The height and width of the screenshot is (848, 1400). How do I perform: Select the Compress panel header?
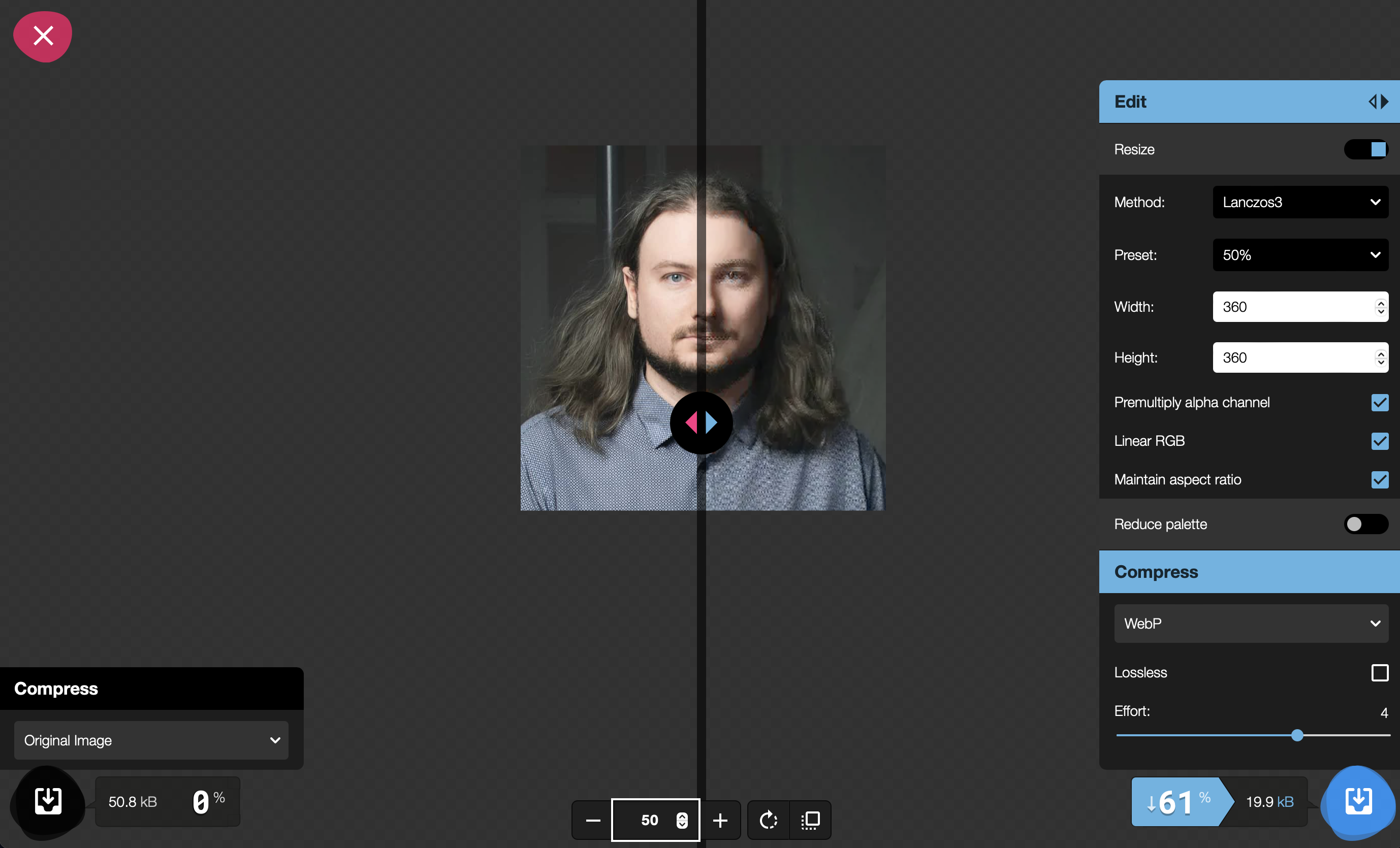[x=1156, y=572]
